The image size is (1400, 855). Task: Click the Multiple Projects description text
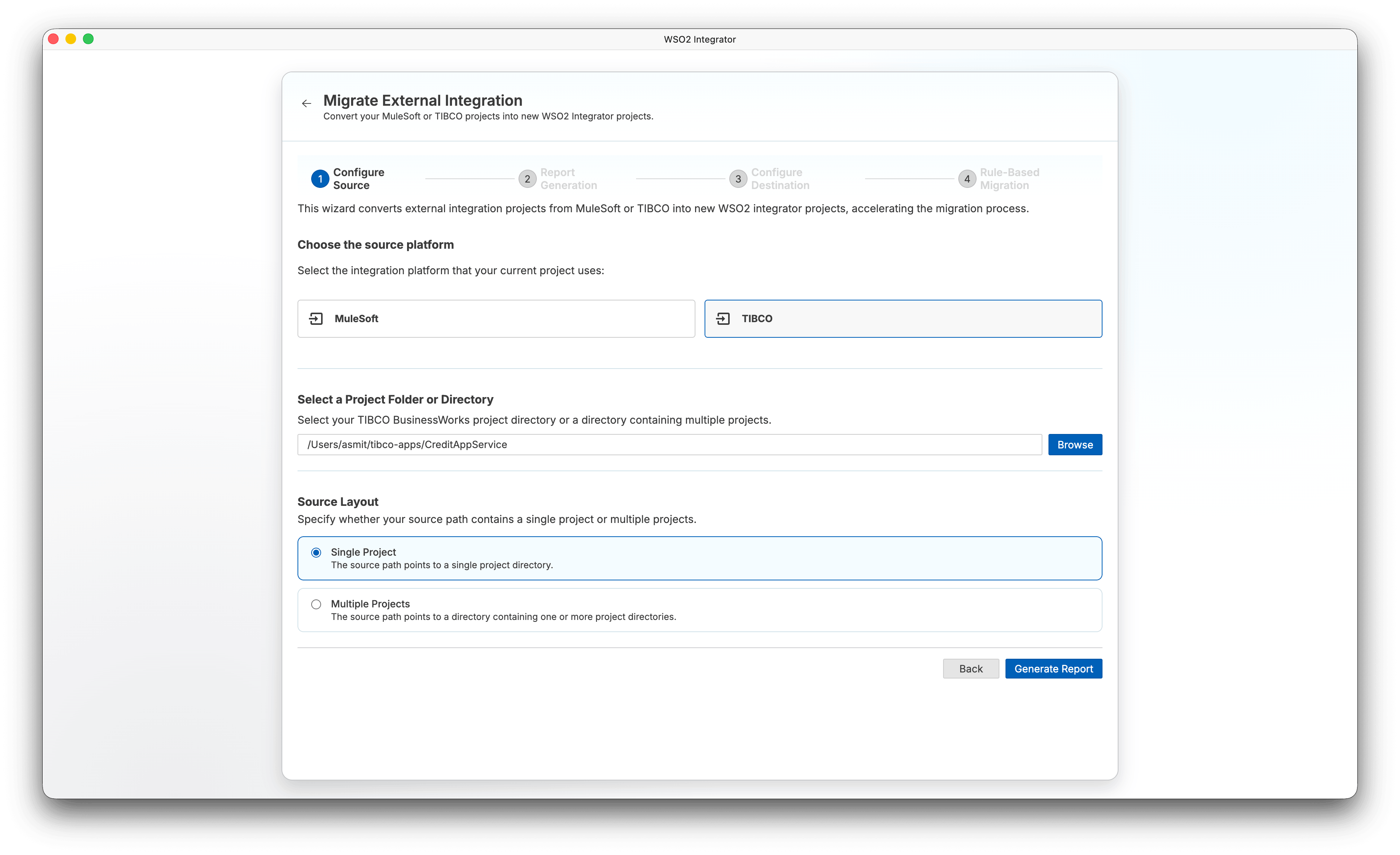pos(503,617)
